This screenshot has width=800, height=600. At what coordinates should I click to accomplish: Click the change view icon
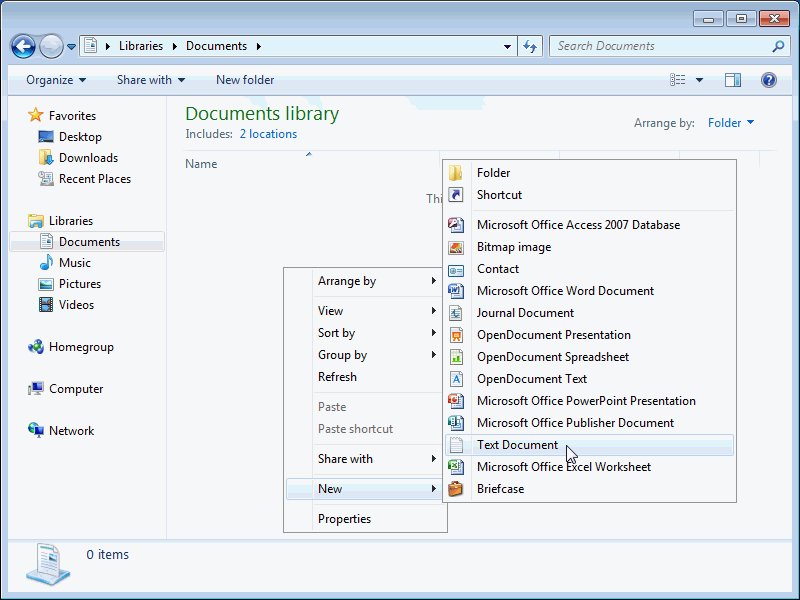pos(678,80)
